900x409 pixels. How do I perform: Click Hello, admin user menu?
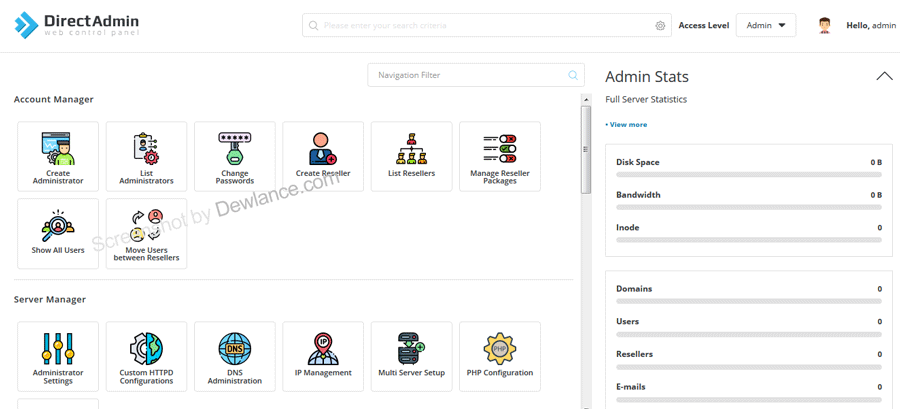pos(871,25)
